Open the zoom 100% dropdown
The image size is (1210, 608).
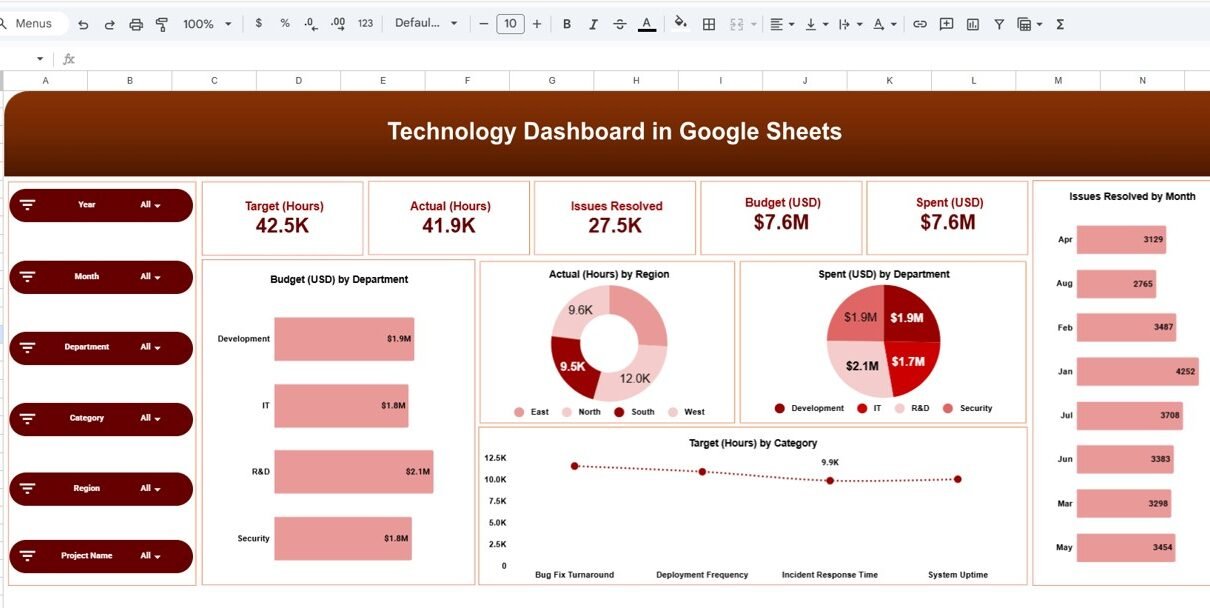pyautogui.click(x=207, y=24)
